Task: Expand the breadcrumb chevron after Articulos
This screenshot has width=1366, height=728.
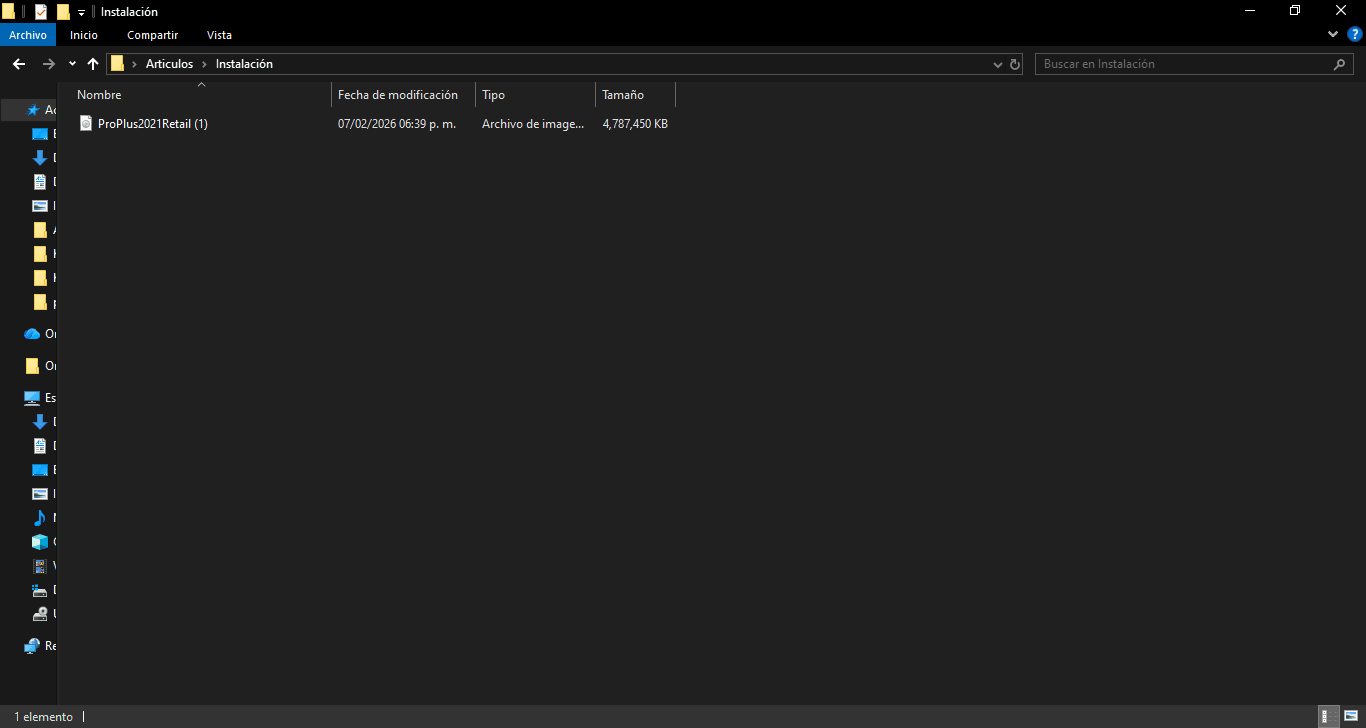Action: (204, 64)
